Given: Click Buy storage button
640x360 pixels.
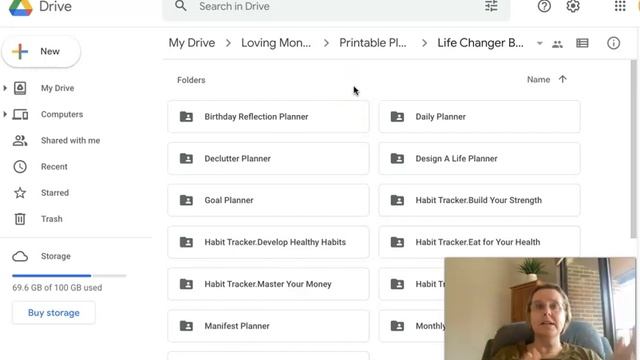Looking at the screenshot, I should (53, 313).
